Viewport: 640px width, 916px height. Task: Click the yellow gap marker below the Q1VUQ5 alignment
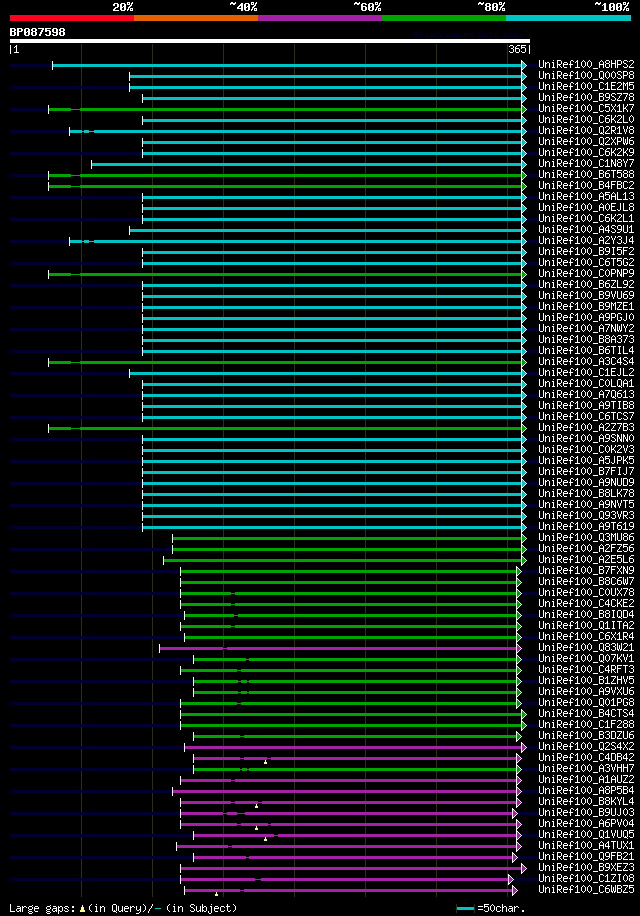coord(266,839)
